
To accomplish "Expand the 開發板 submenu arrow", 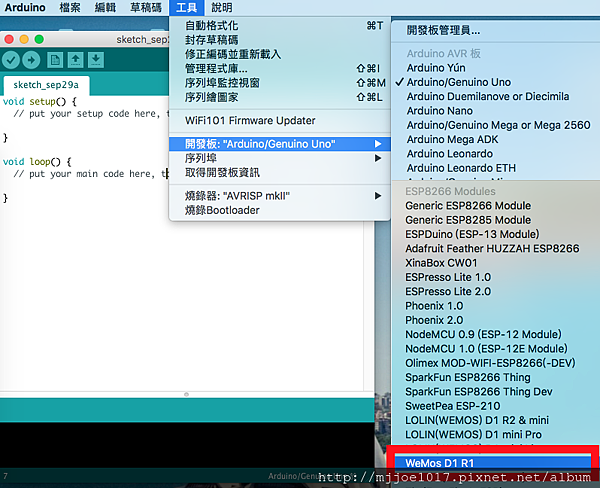I will [x=378, y=144].
